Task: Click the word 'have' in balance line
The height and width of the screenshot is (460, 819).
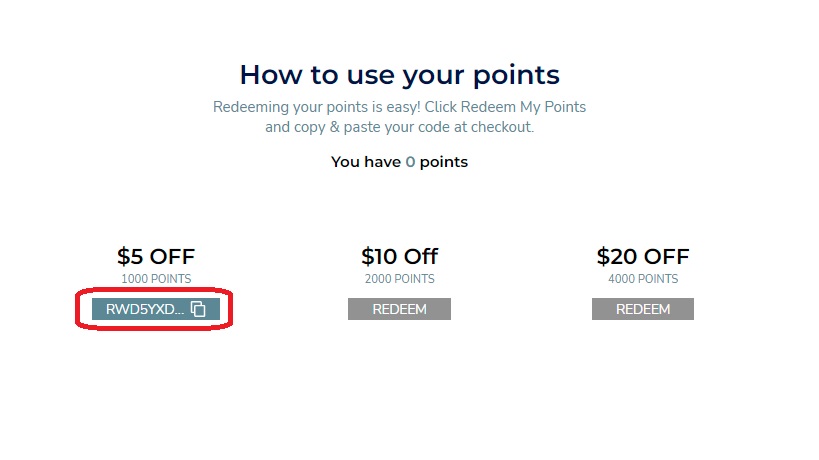Action: 383,162
